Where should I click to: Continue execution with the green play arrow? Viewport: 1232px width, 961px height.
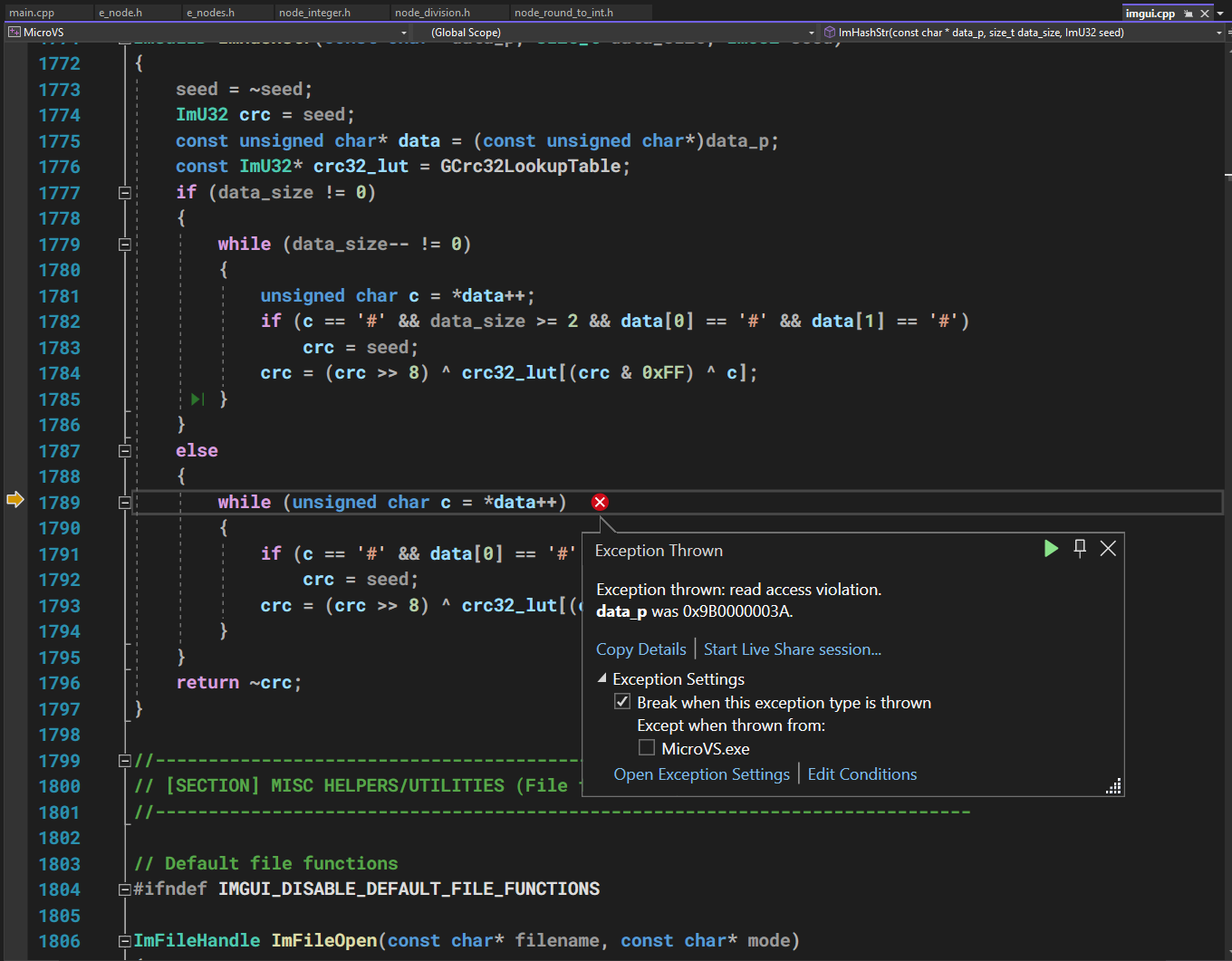(1051, 548)
